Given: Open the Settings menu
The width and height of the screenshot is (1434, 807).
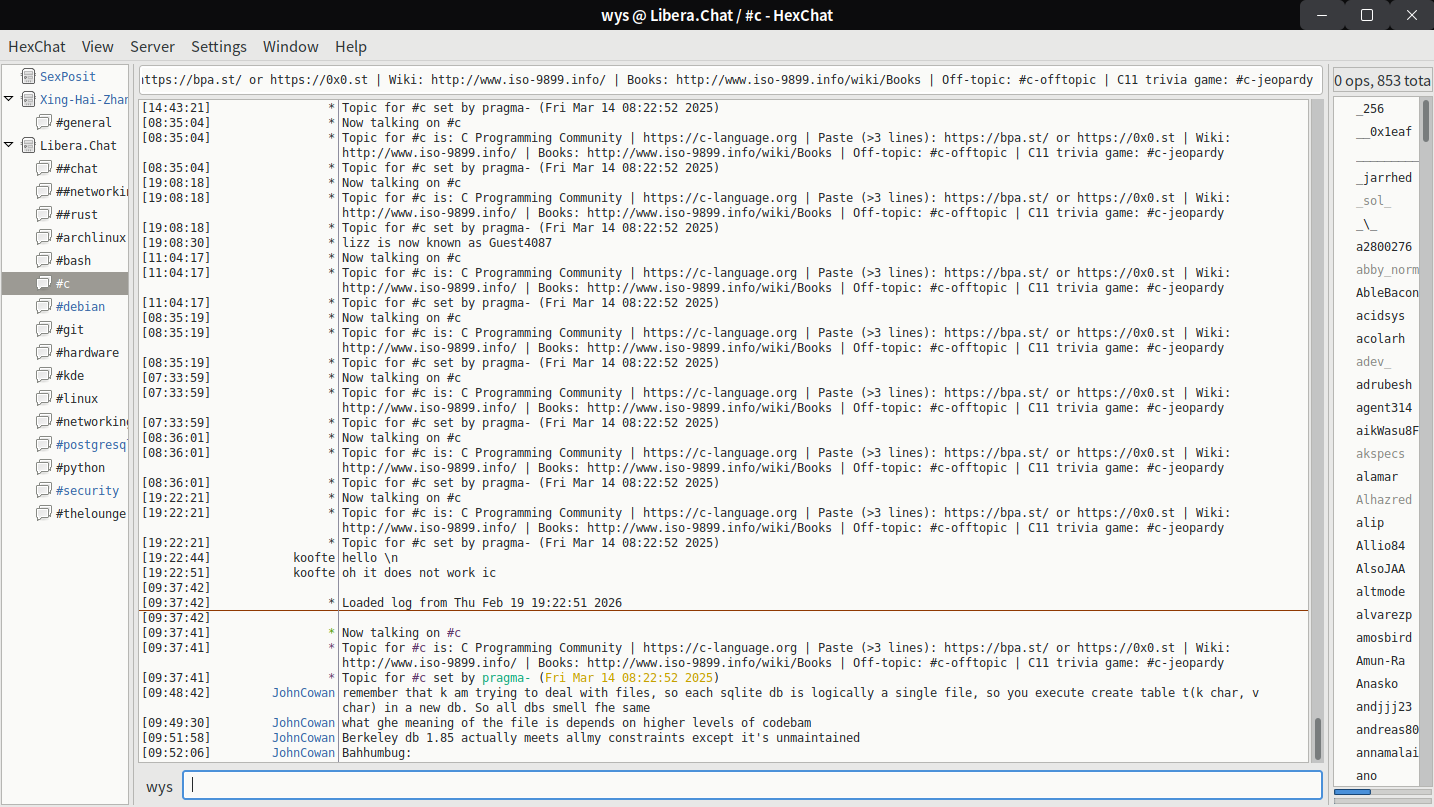Looking at the screenshot, I should 218,46.
